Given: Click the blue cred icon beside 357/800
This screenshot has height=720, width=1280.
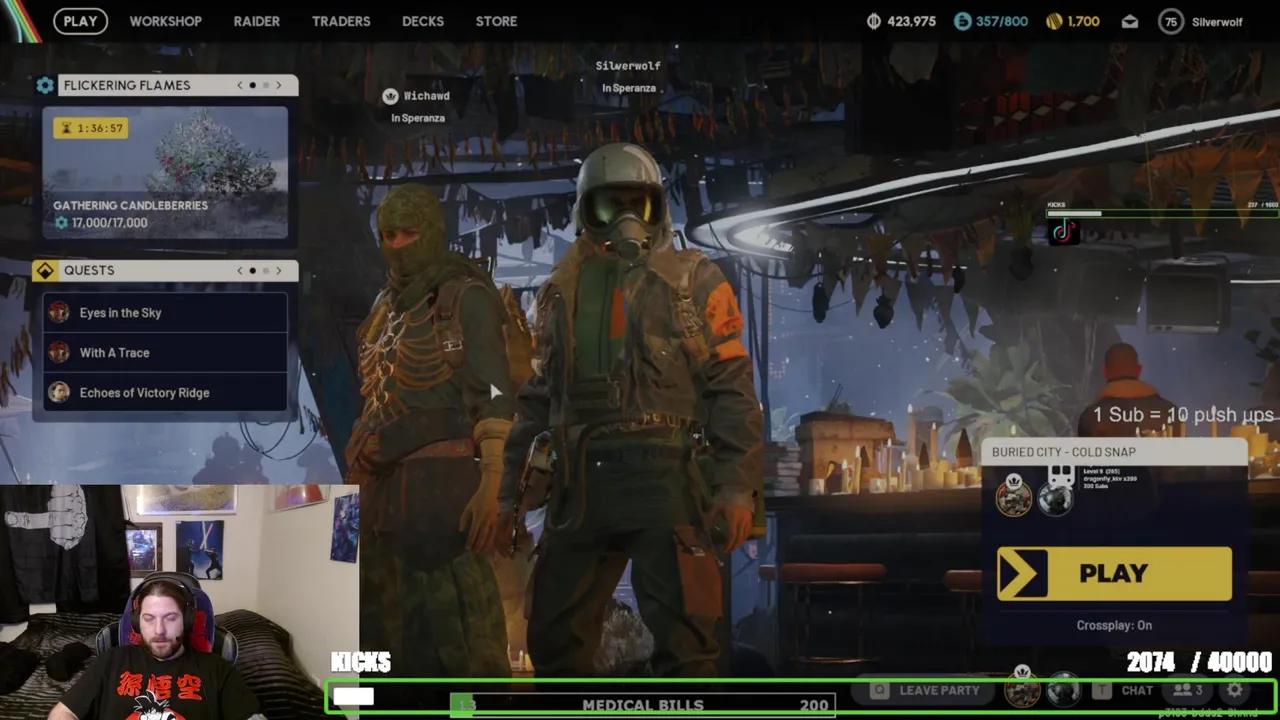Looking at the screenshot, I should pyautogui.click(x=962, y=21).
